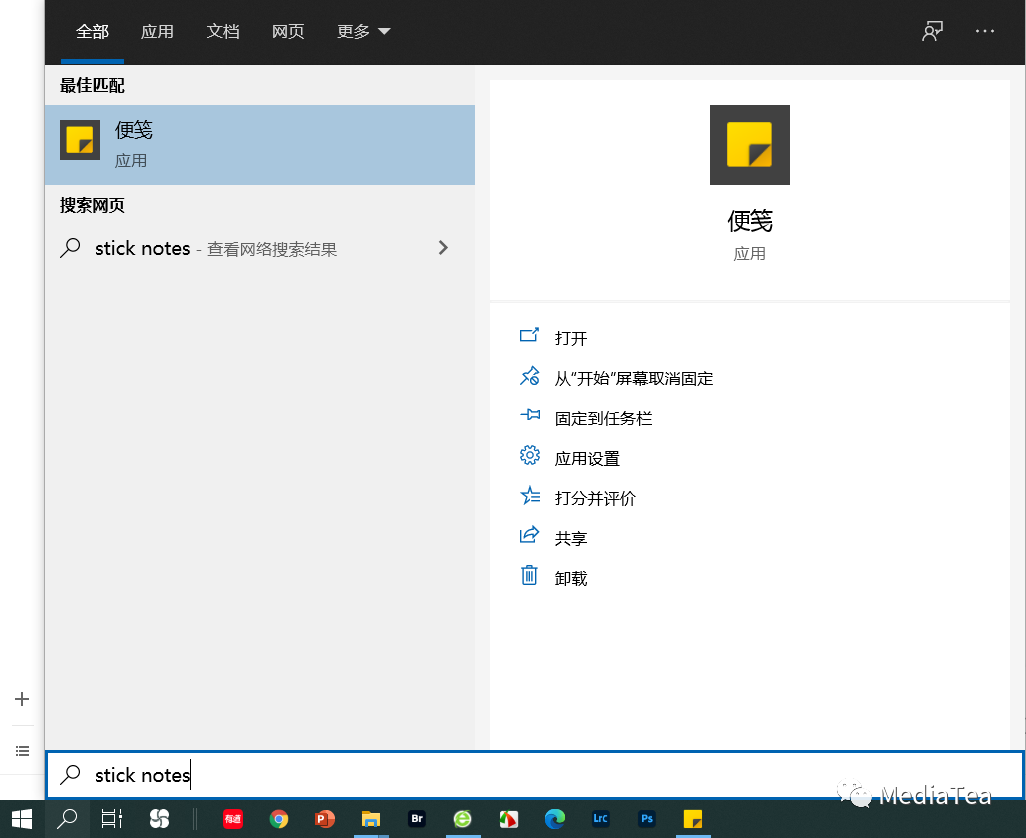This screenshot has height=838, width=1026.
Task: Open 应用设置
Action: pyautogui.click(x=587, y=459)
